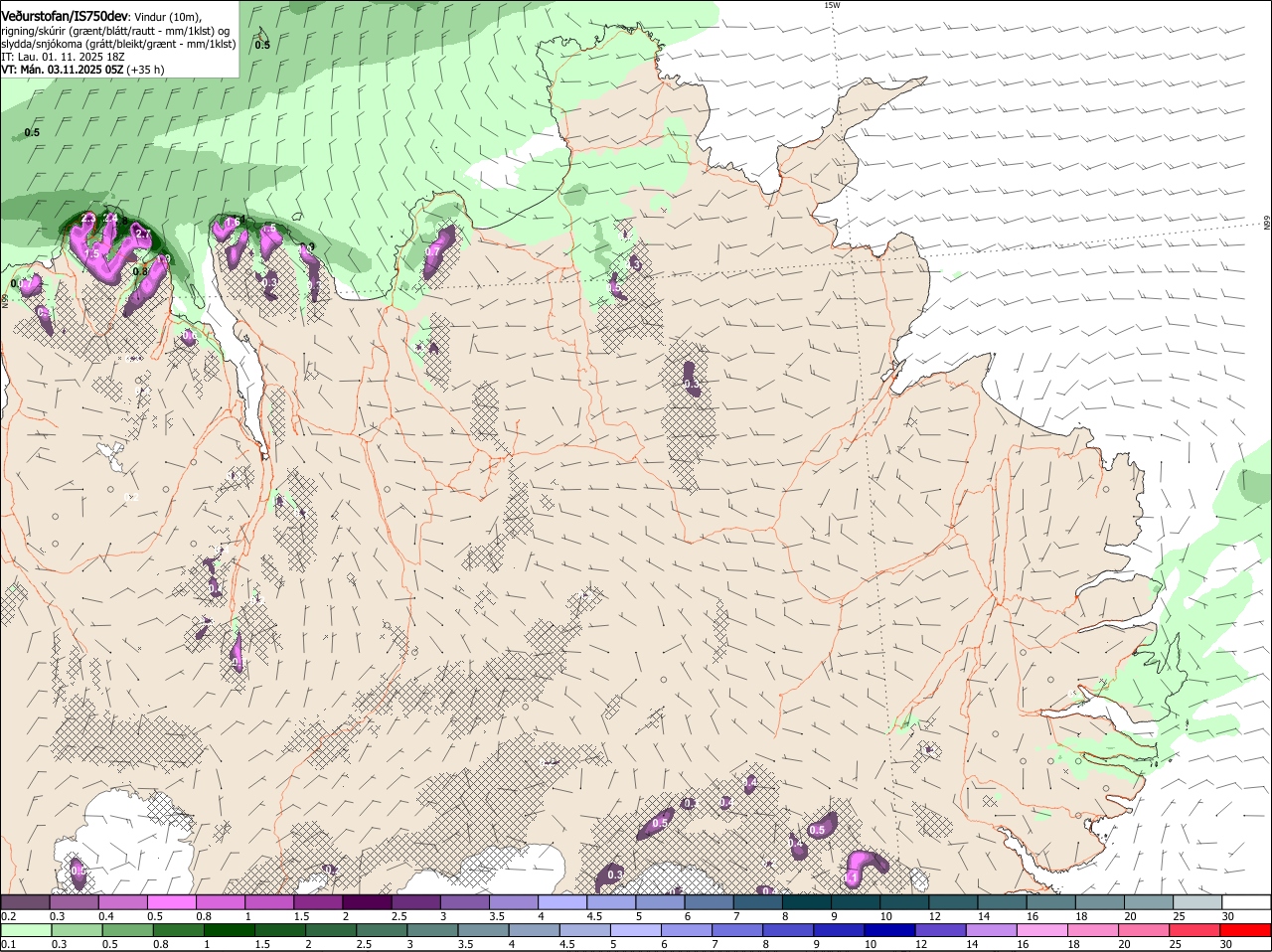Viewport: 1272px width, 952px height.
Task: Click the 'slydda/snjókoma' legend description line
Action: tap(118, 44)
